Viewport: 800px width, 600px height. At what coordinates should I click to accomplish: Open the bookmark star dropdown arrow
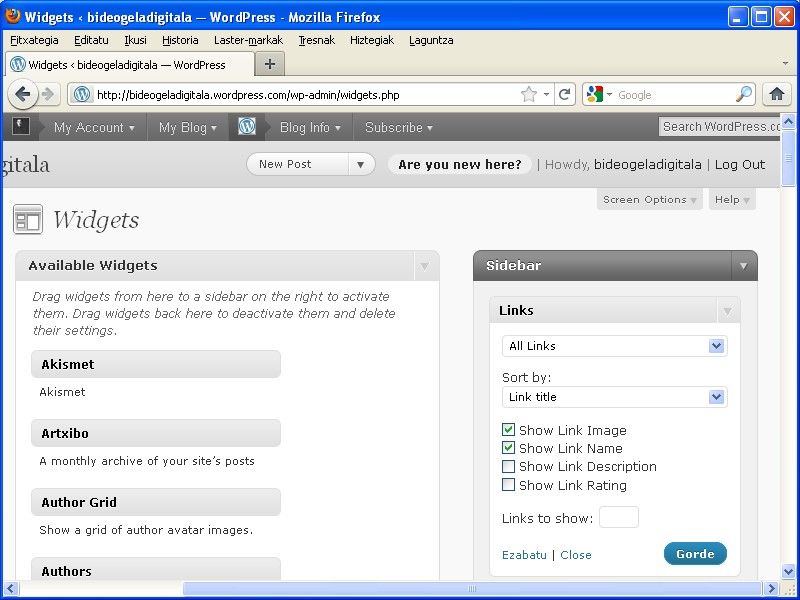546,94
